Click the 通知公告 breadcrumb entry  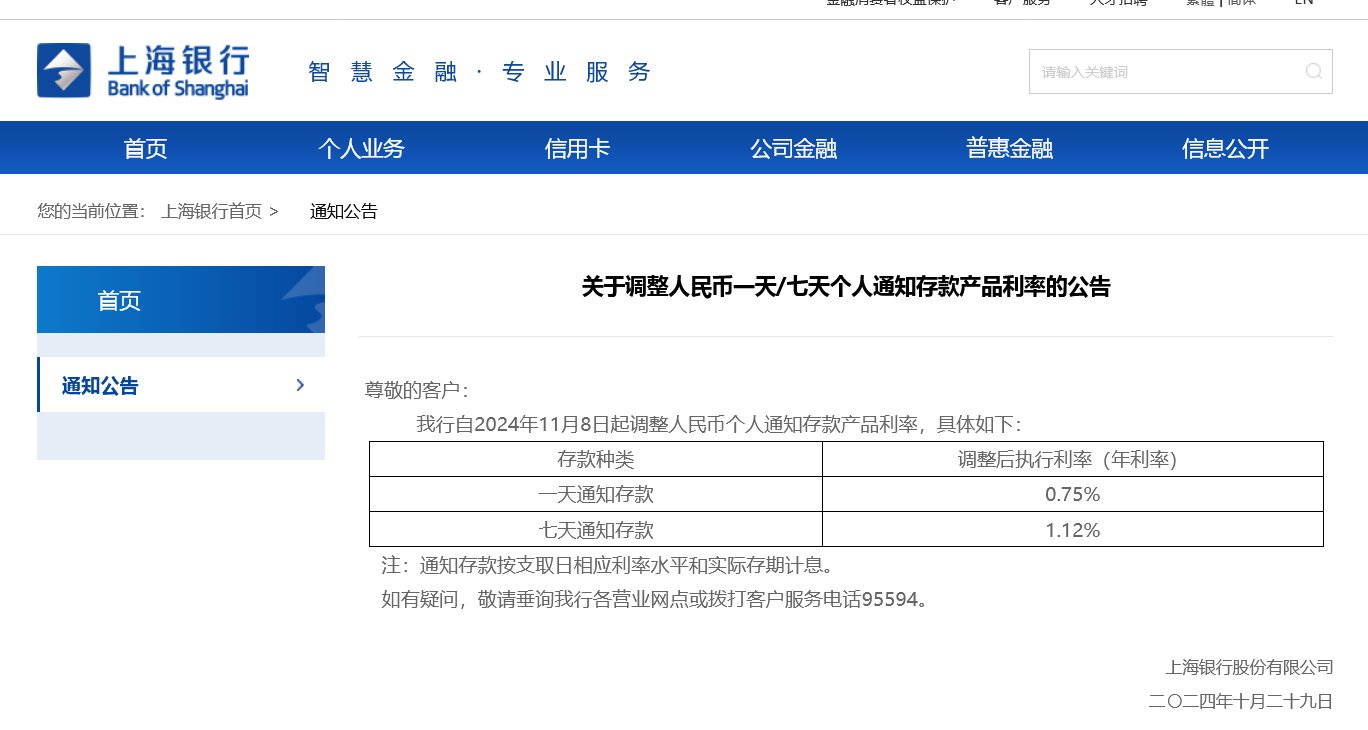(344, 211)
